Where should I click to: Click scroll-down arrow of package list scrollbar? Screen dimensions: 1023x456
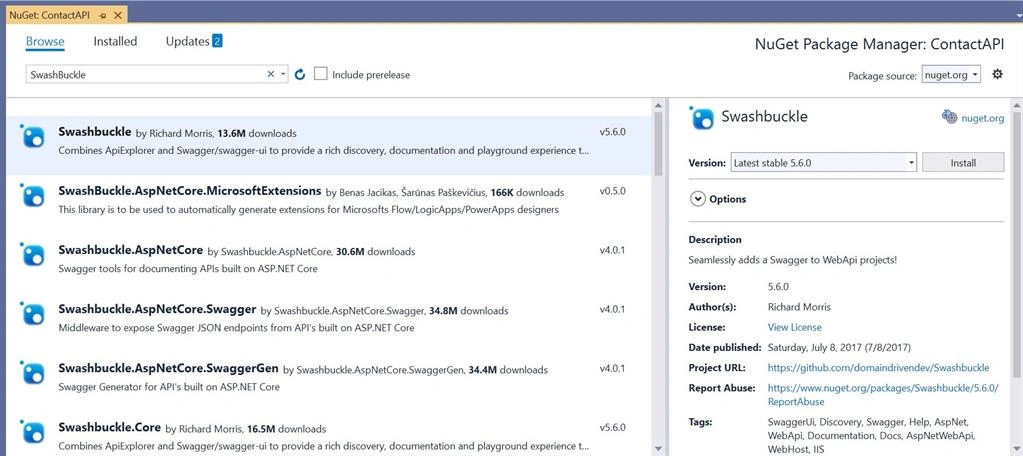coord(658,449)
